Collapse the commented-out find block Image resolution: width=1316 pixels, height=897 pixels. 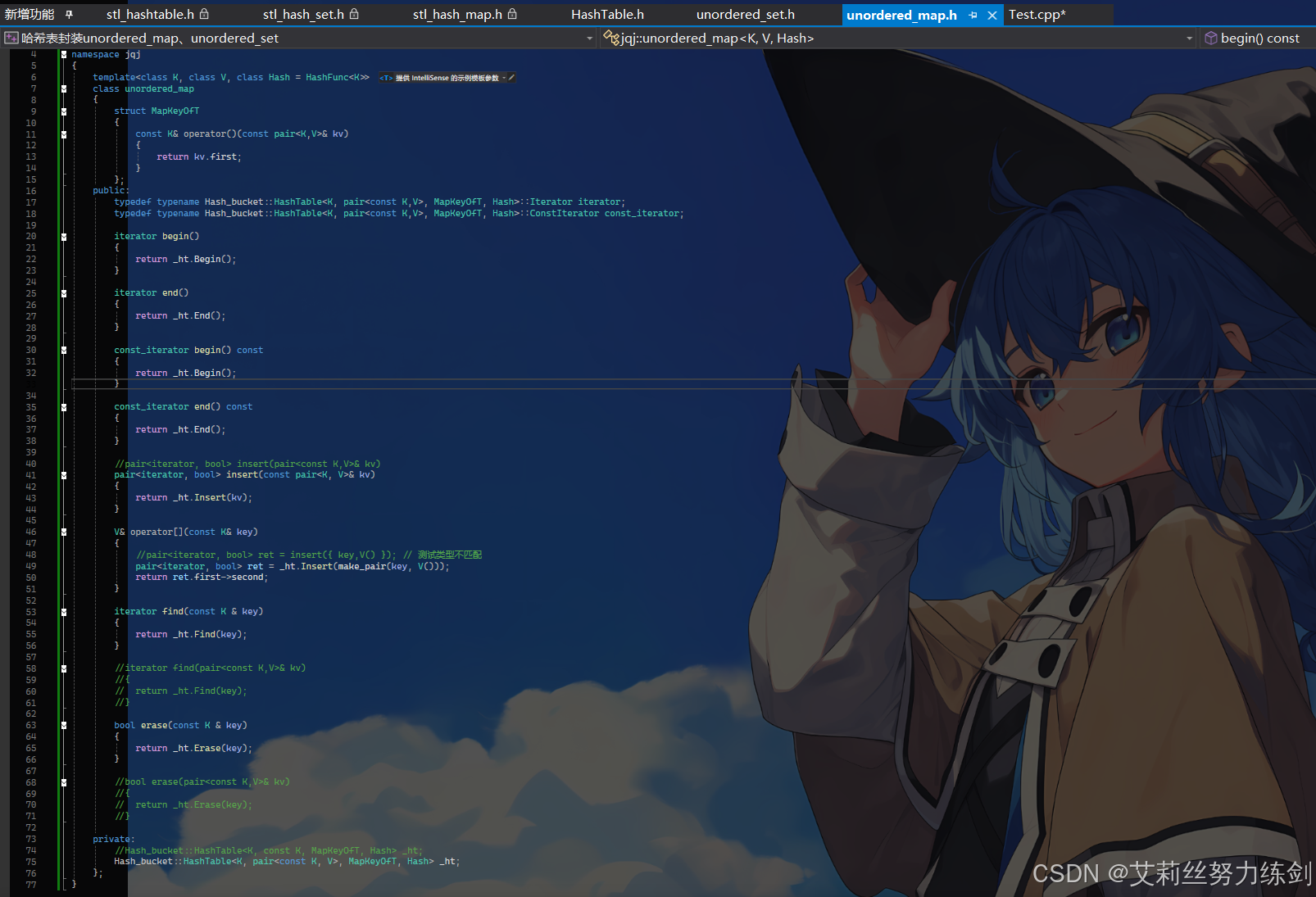pyautogui.click(x=64, y=668)
